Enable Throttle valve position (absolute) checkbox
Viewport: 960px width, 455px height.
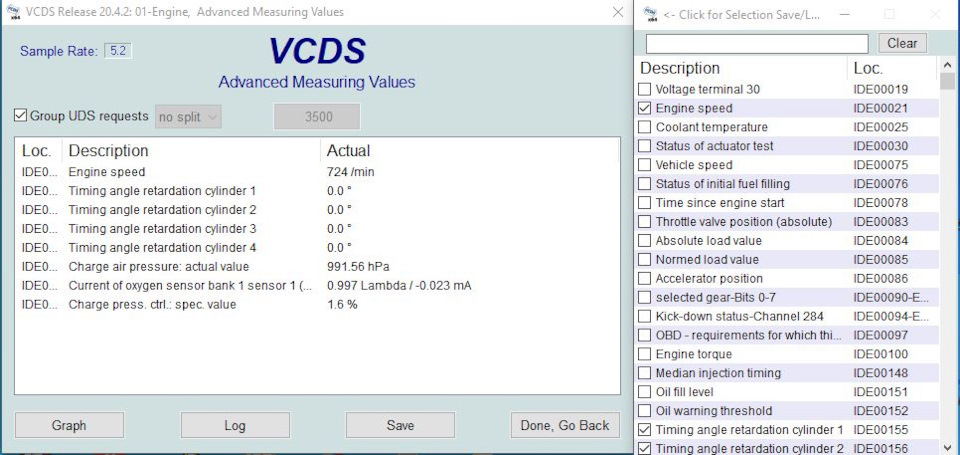[645, 222]
